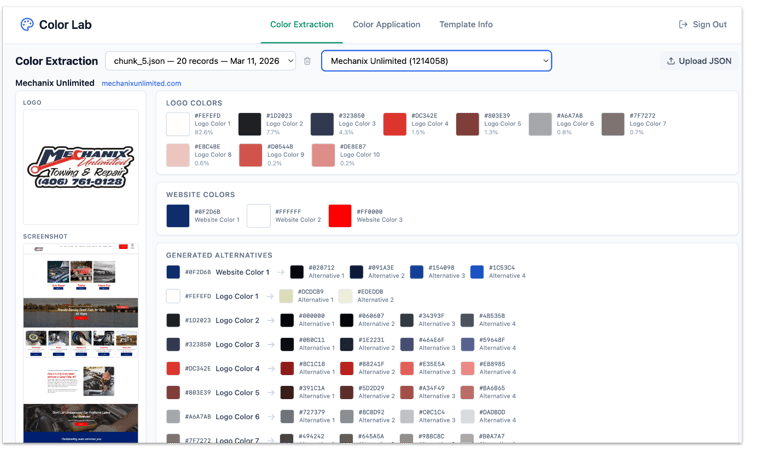Select the #1D2023 Logo Color 2 swatch
This screenshot has height=458, width=768.
pos(250,124)
